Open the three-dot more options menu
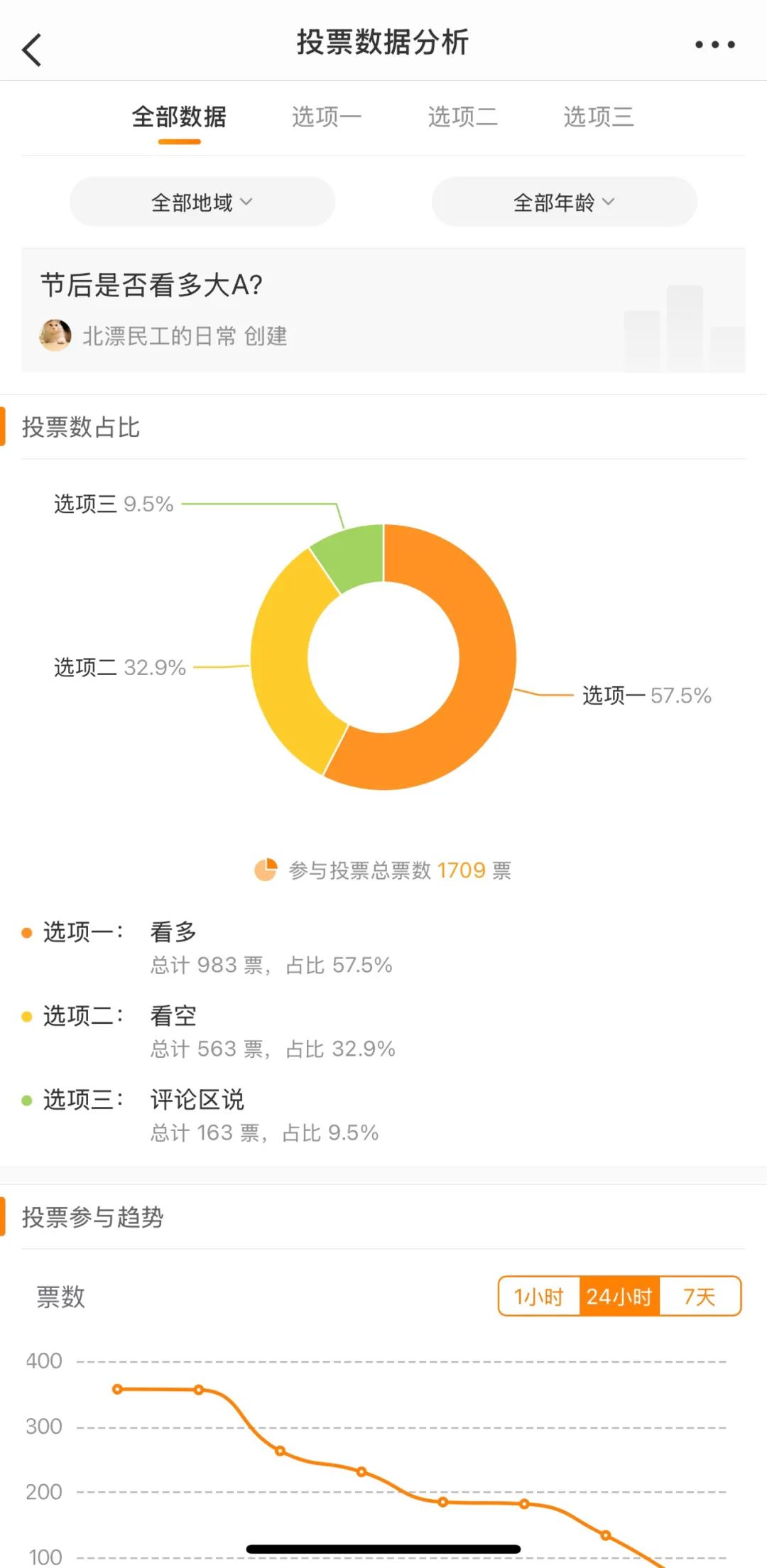Viewport: 767px width, 1568px height. tap(714, 44)
